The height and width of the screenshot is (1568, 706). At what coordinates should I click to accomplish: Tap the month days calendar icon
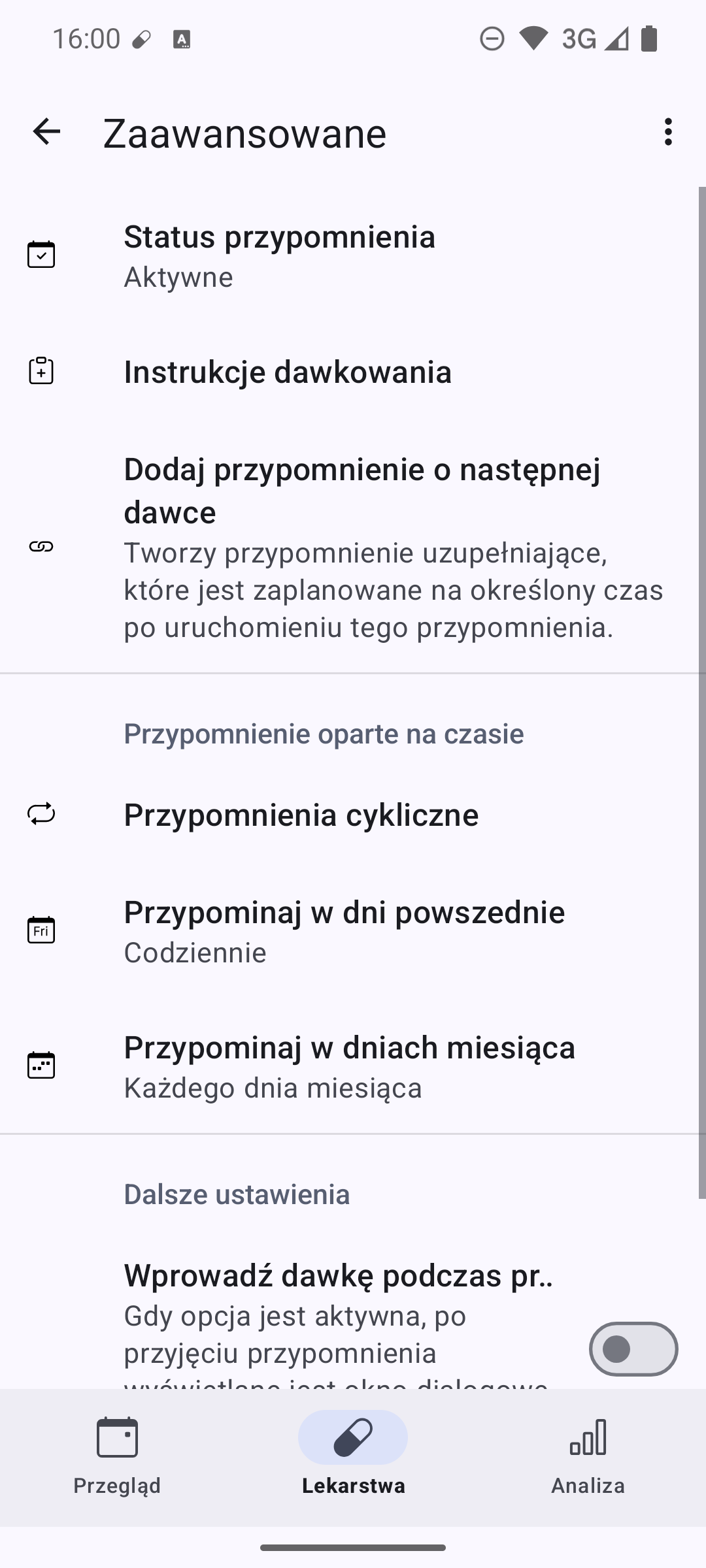coord(41,1066)
